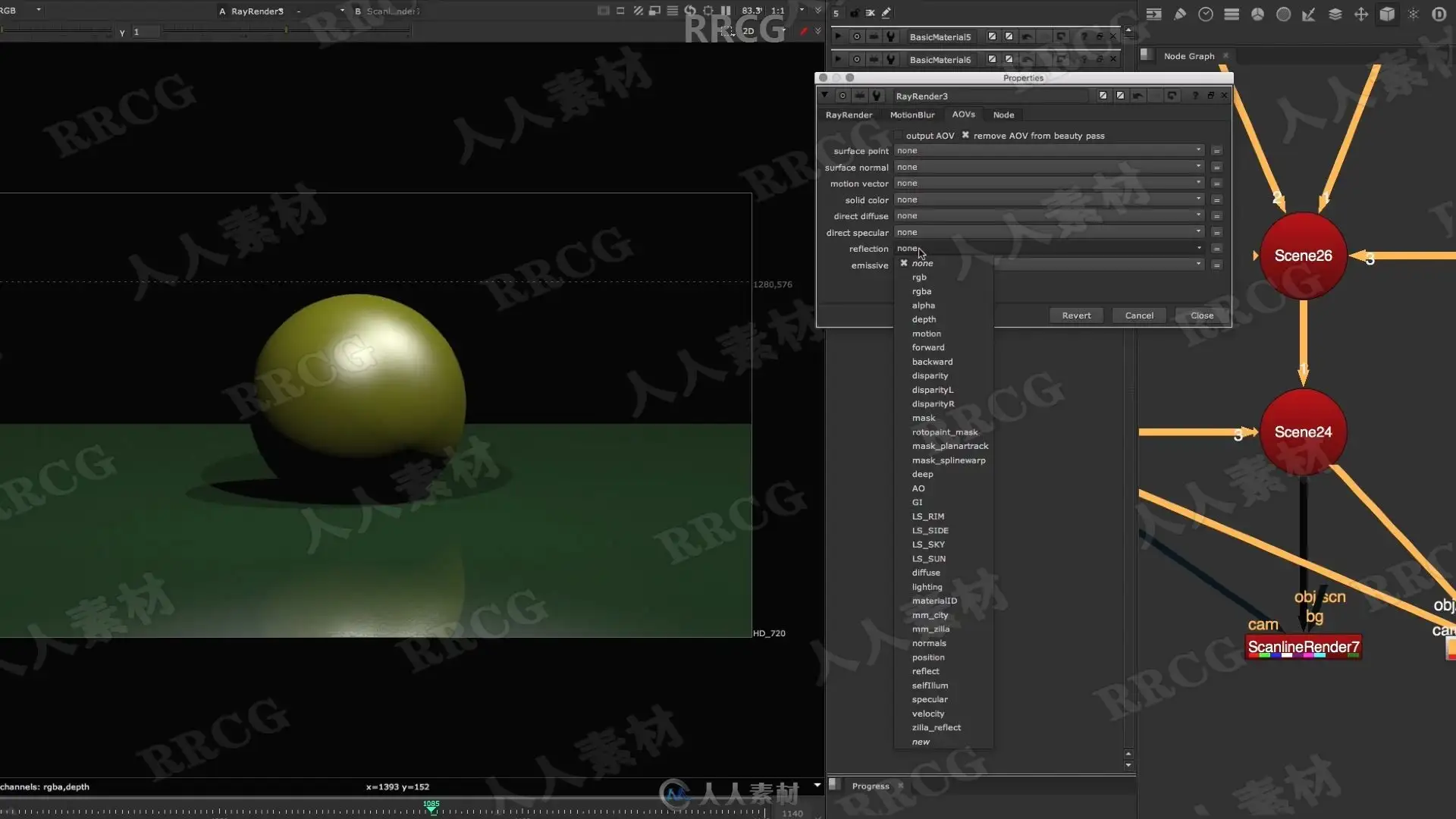The height and width of the screenshot is (819, 1456).
Task: Collapse the RayRender3 properties panel
Action: pos(825,96)
